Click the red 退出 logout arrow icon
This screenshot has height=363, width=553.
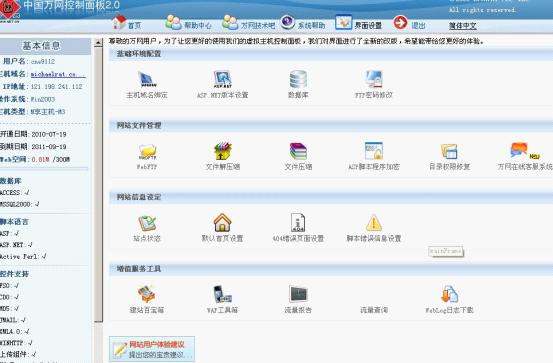[400, 23]
